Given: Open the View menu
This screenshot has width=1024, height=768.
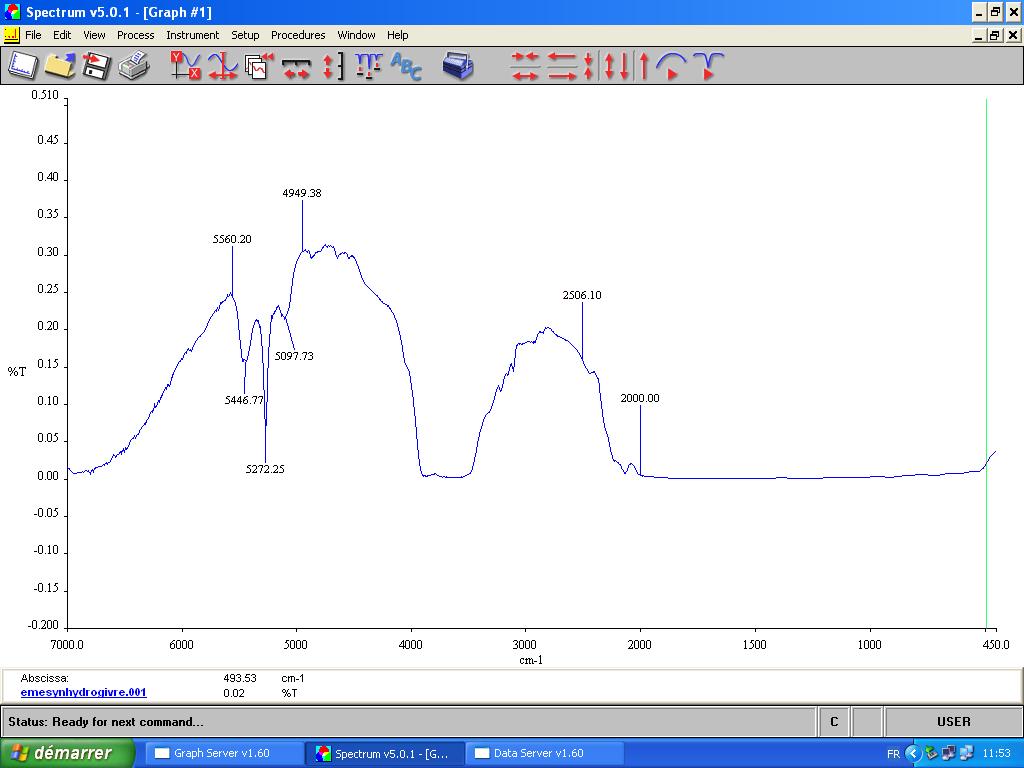Looking at the screenshot, I should click(x=94, y=35).
